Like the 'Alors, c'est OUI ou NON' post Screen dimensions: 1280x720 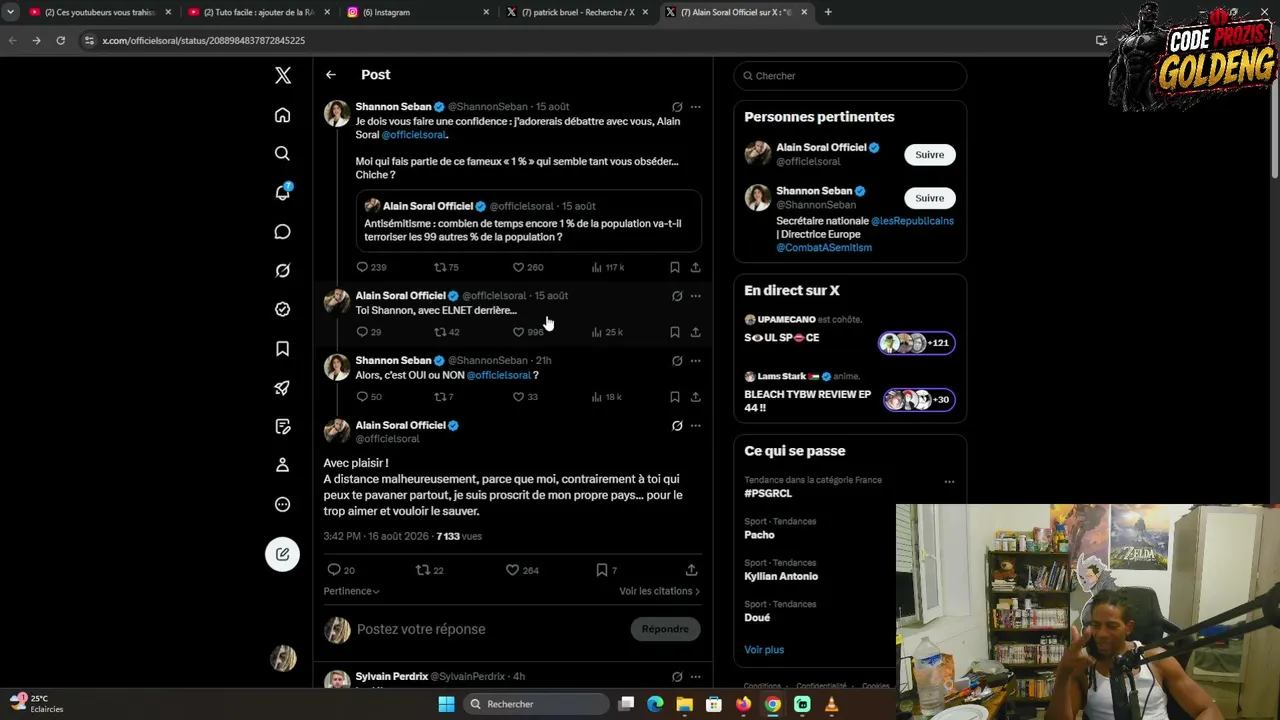pyautogui.click(x=525, y=397)
